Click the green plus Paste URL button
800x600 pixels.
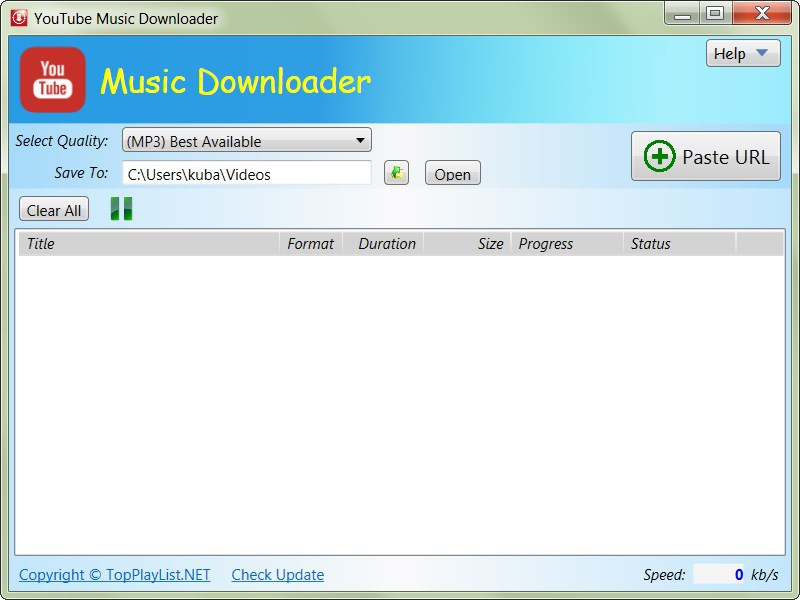coord(706,156)
